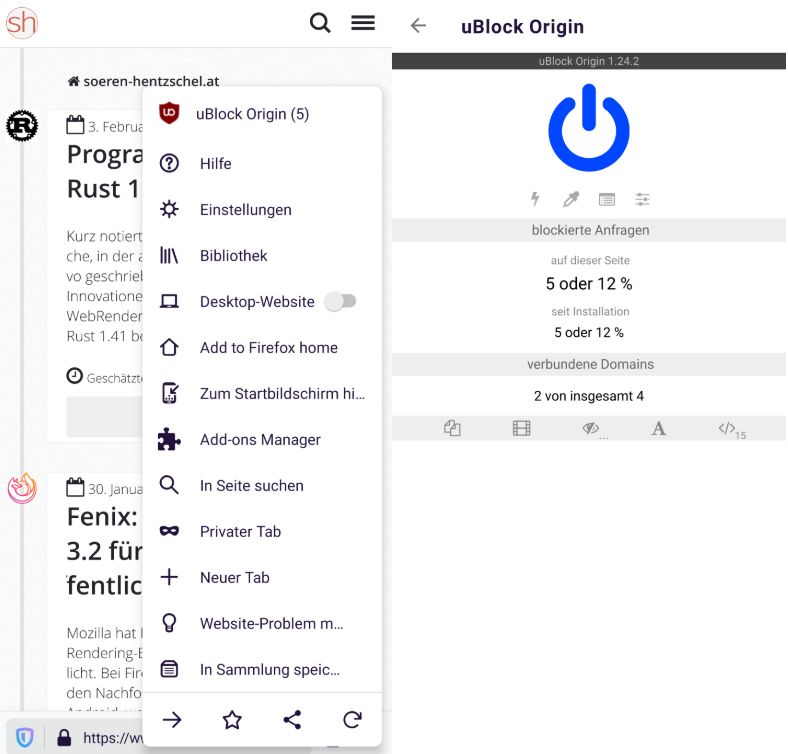Enter element zapper mode lightning icon
This screenshot has width=788, height=754.
click(536, 199)
